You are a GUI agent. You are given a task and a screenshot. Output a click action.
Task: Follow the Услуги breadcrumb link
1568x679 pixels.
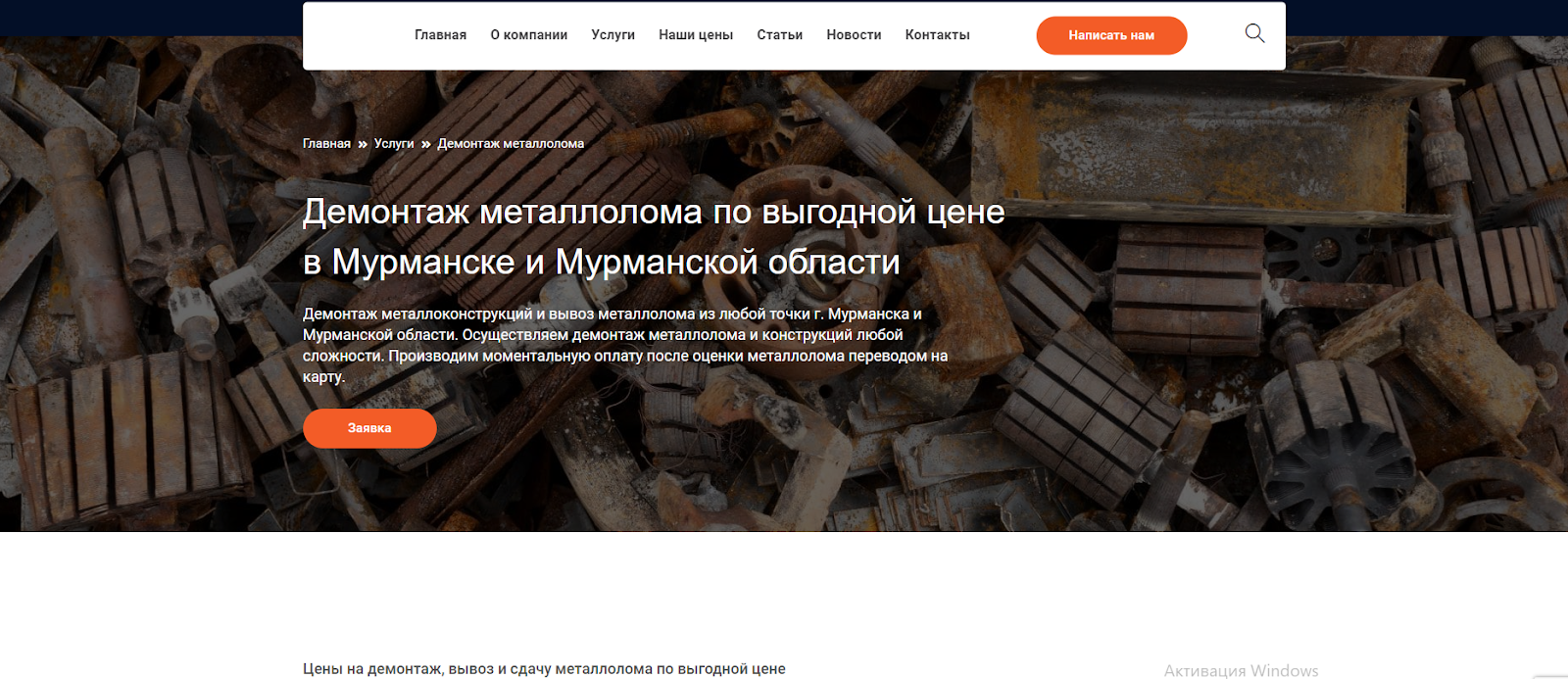394,144
